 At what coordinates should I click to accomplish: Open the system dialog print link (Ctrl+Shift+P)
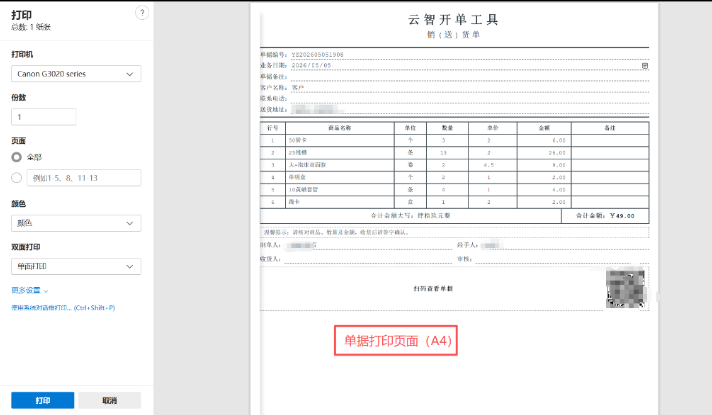(63, 307)
